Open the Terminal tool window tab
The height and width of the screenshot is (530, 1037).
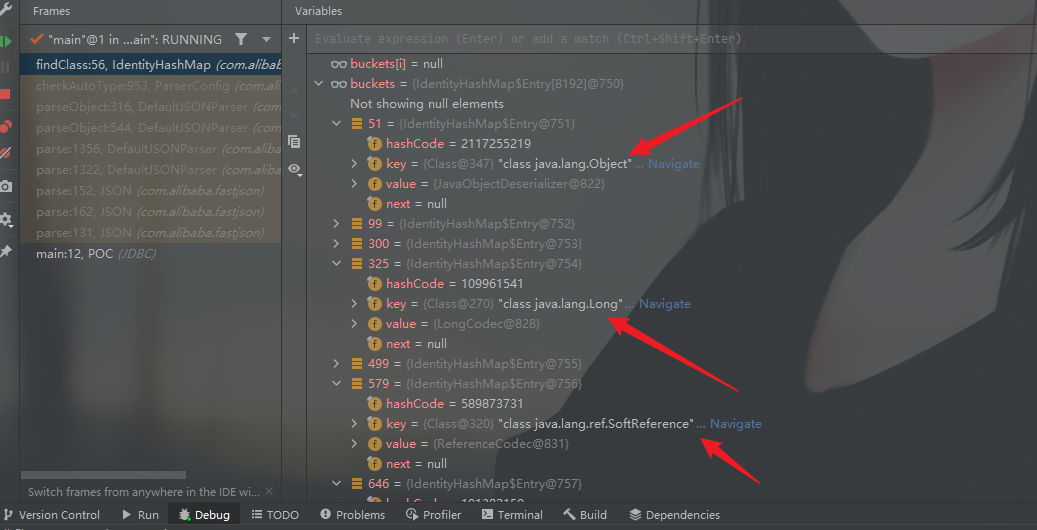(513, 515)
